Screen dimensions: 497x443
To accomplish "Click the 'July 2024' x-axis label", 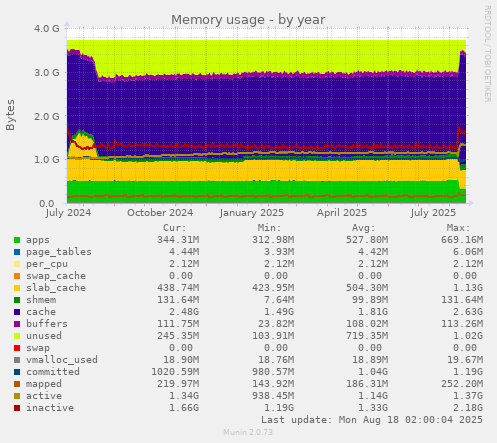I will point(68,213).
